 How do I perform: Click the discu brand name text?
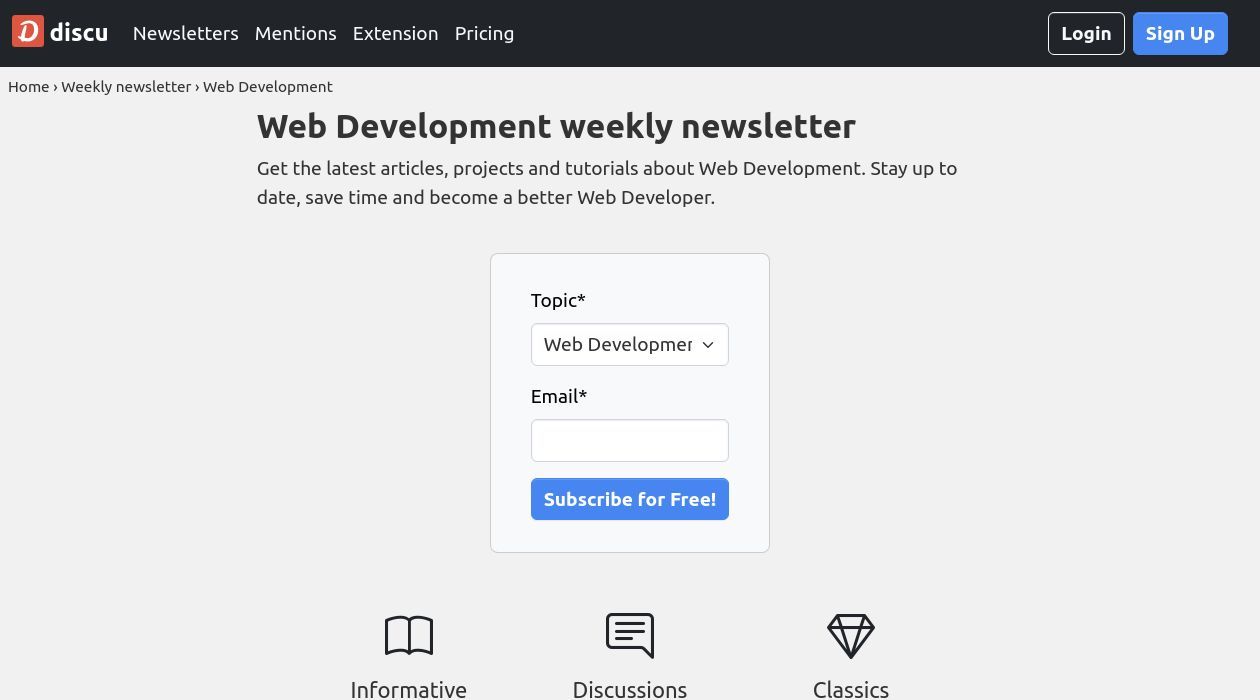point(79,33)
